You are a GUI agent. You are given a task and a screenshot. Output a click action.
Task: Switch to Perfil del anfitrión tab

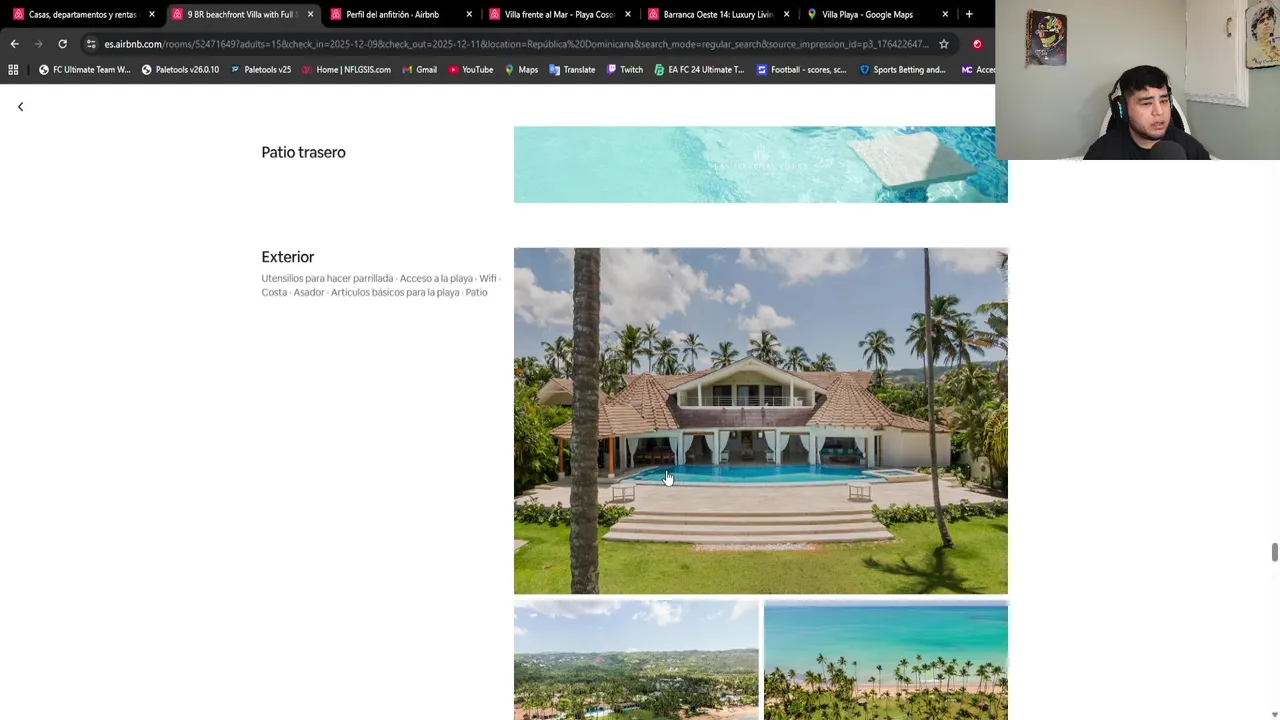pyautogui.click(x=400, y=14)
